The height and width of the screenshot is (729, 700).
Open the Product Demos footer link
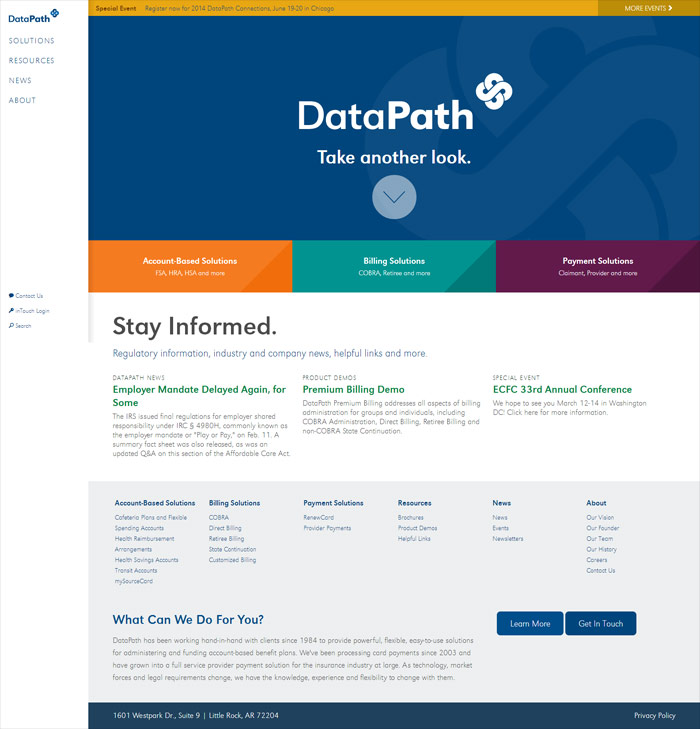coord(417,528)
